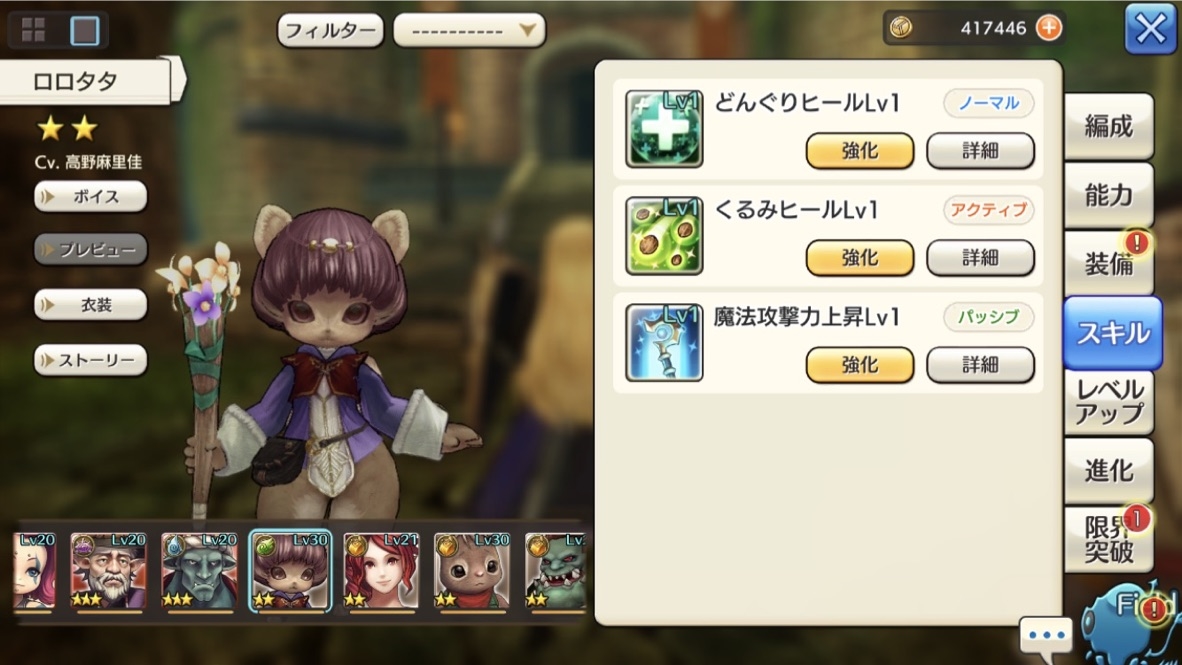Click 詳細 for くるみヒールLv1
The height and width of the screenshot is (665, 1182).
(x=980, y=258)
